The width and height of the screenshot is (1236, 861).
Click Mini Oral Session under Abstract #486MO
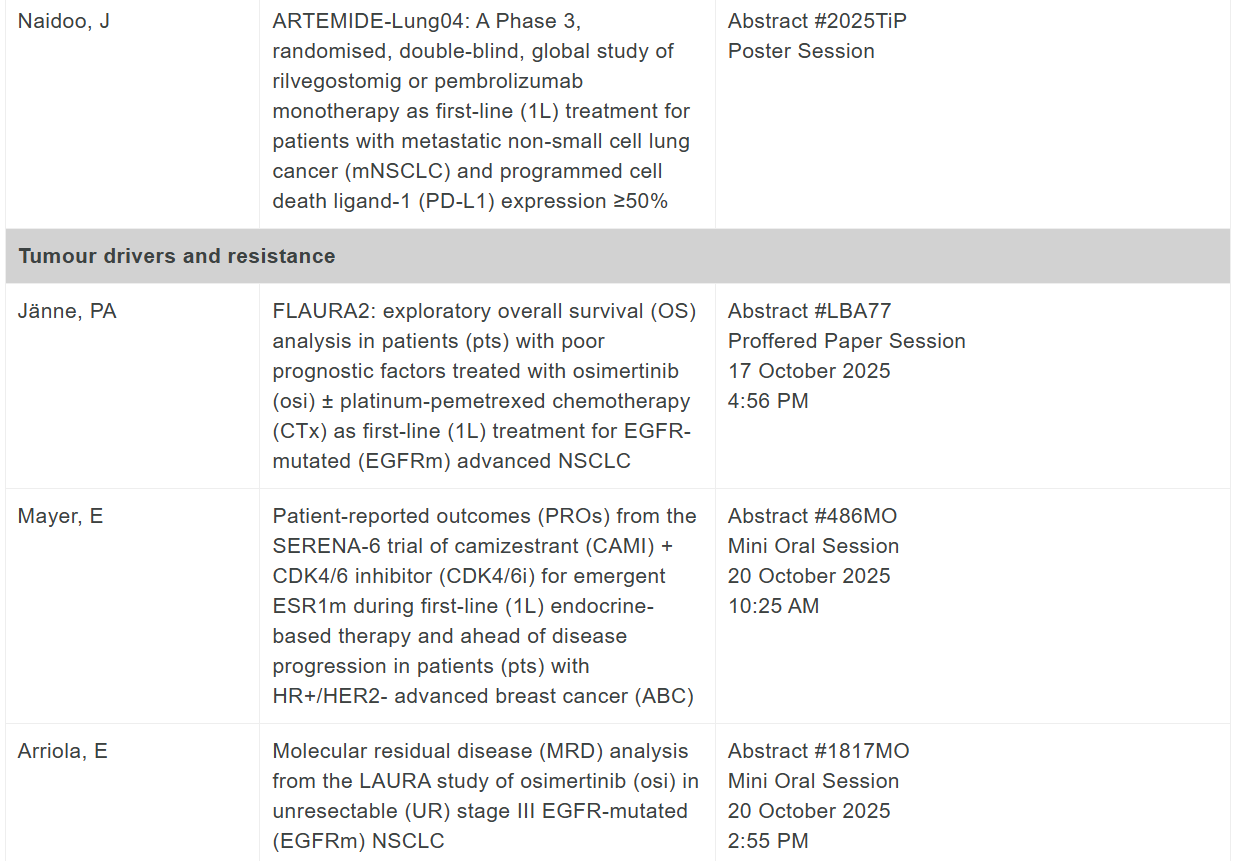pyautogui.click(x=813, y=546)
